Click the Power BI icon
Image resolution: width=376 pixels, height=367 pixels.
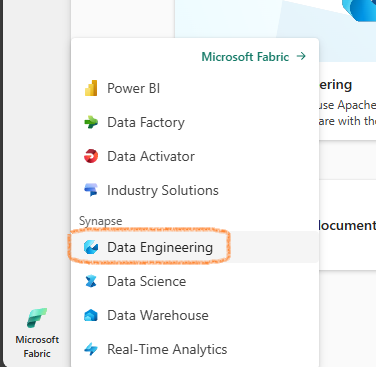click(x=91, y=88)
